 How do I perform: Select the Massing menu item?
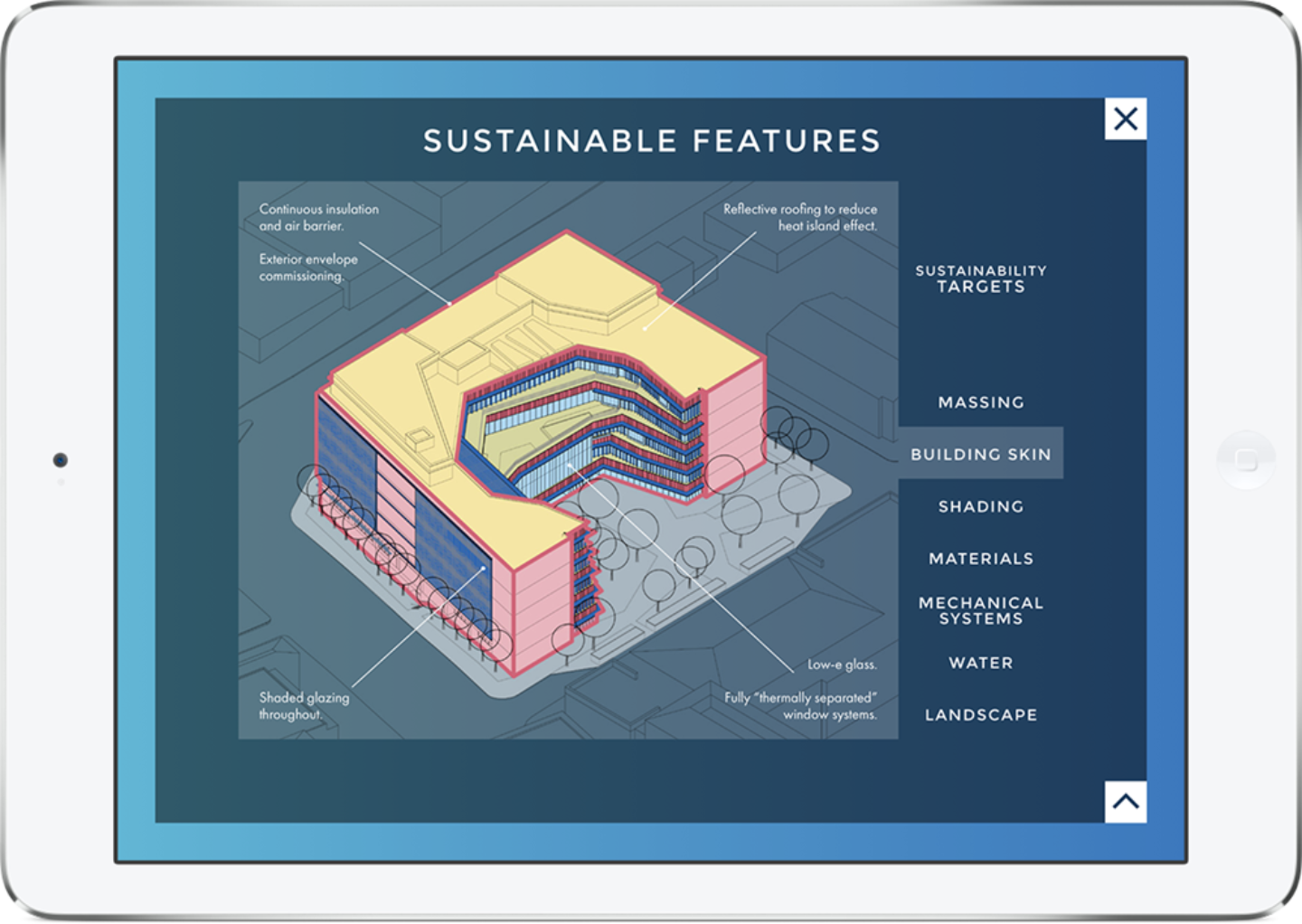pos(981,402)
